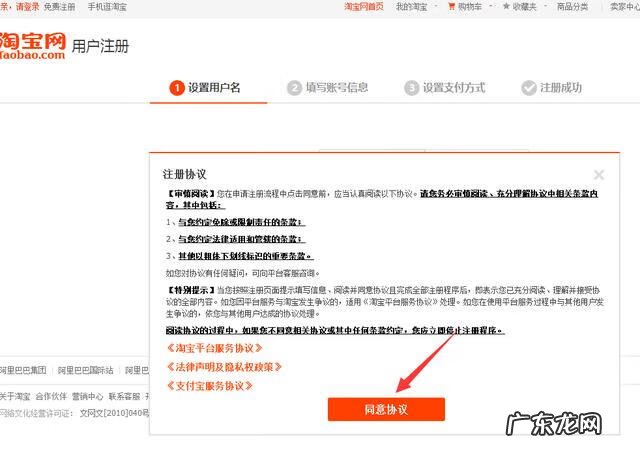This screenshot has width=640, height=453.
Task: Open the 收藏夹 favorites menu
Action: (524, 7)
